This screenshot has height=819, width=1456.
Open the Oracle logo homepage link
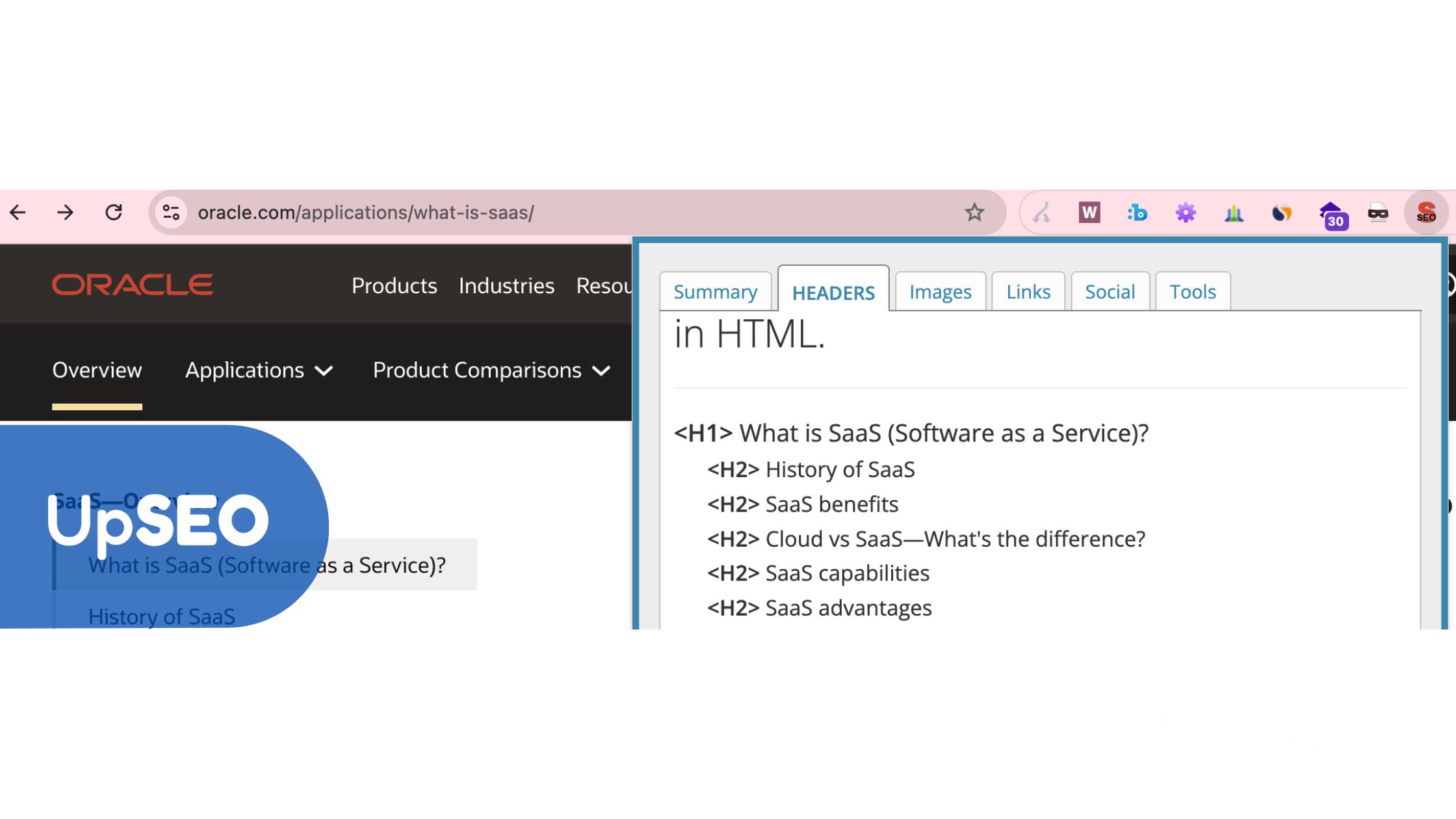(x=133, y=285)
